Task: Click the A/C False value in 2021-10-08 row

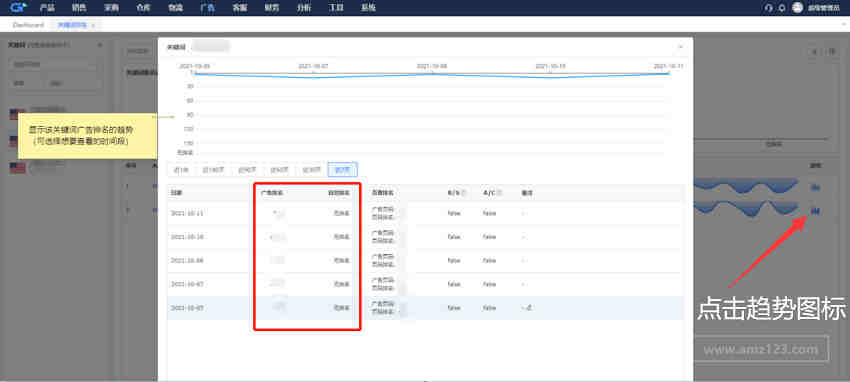Action: click(x=489, y=261)
